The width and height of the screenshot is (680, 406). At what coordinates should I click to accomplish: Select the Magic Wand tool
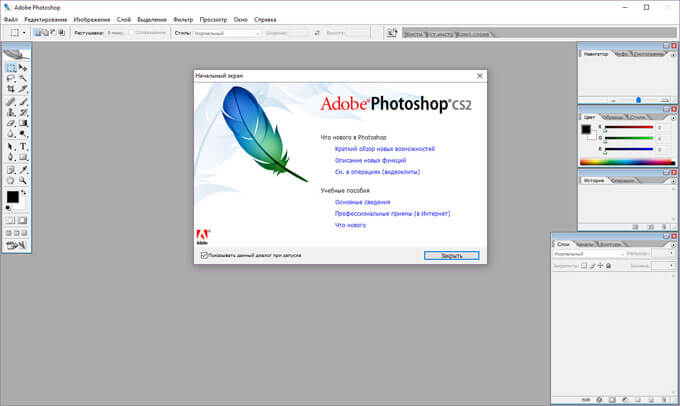pyautogui.click(x=23, y=79)
